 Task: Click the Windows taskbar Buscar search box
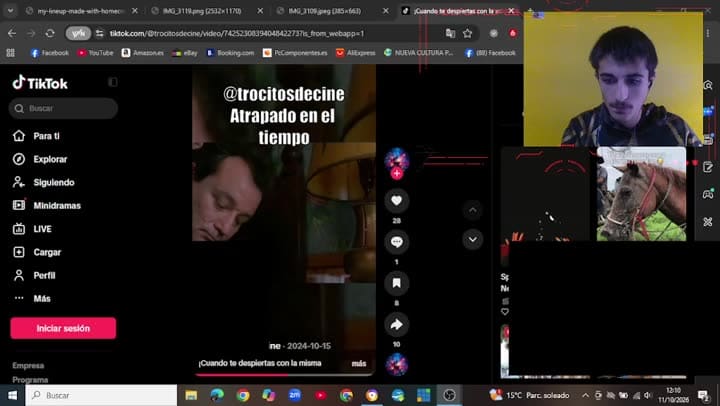(x=101, y=395)
